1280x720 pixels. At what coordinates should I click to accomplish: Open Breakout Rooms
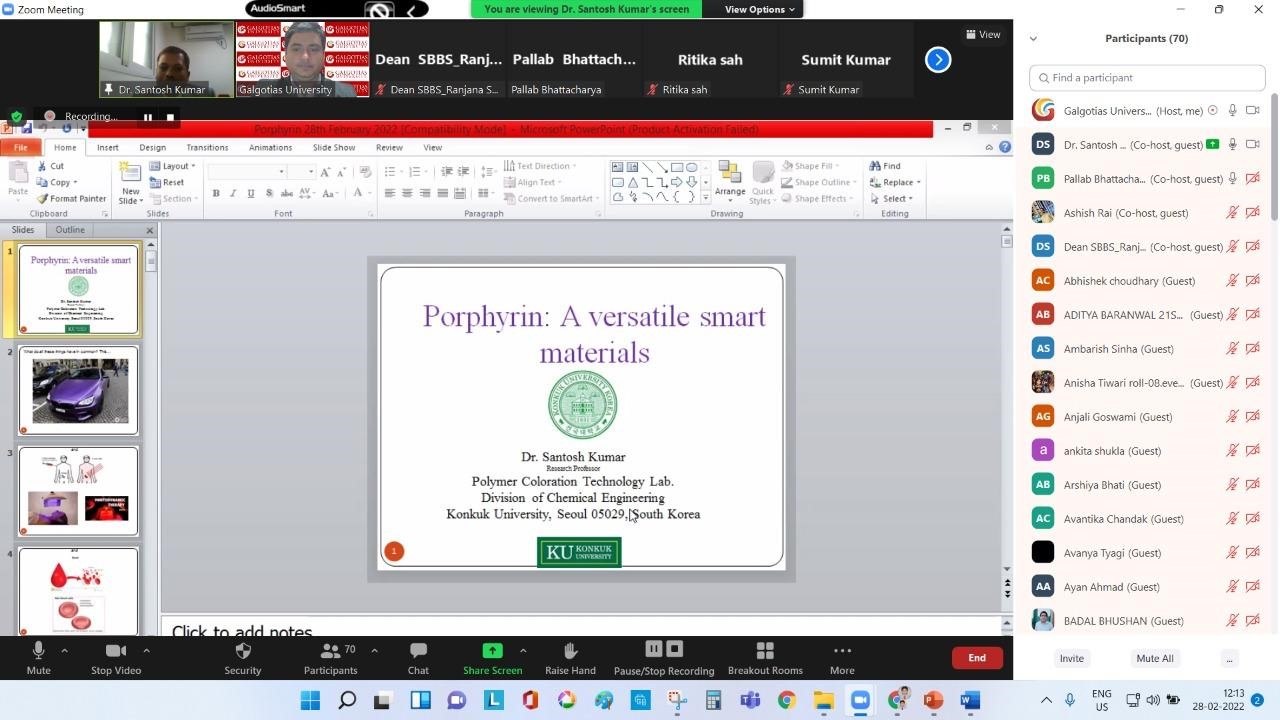pyautogui.click(x=765, y=651)
